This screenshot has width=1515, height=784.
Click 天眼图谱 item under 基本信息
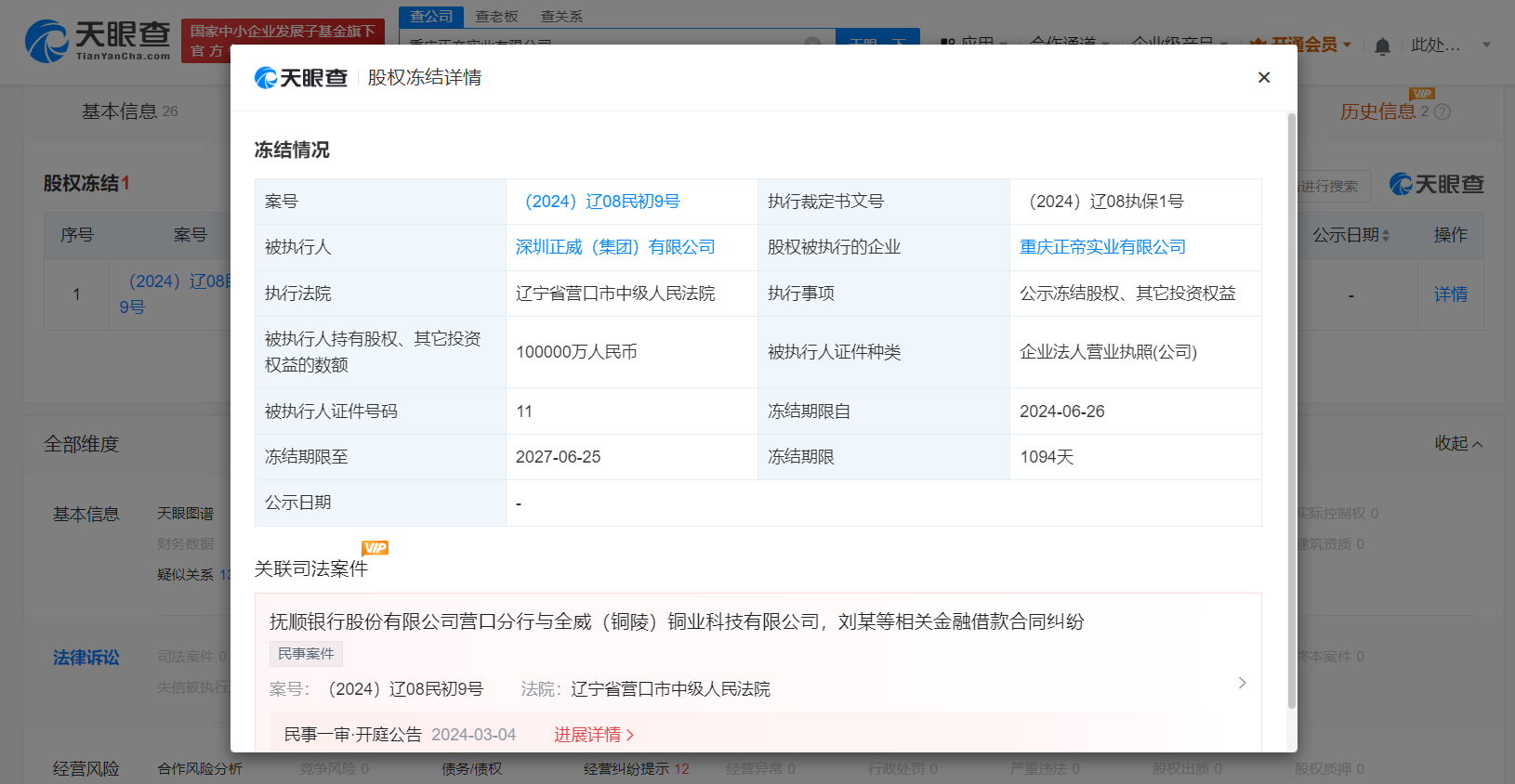click(x=185, y=514)
